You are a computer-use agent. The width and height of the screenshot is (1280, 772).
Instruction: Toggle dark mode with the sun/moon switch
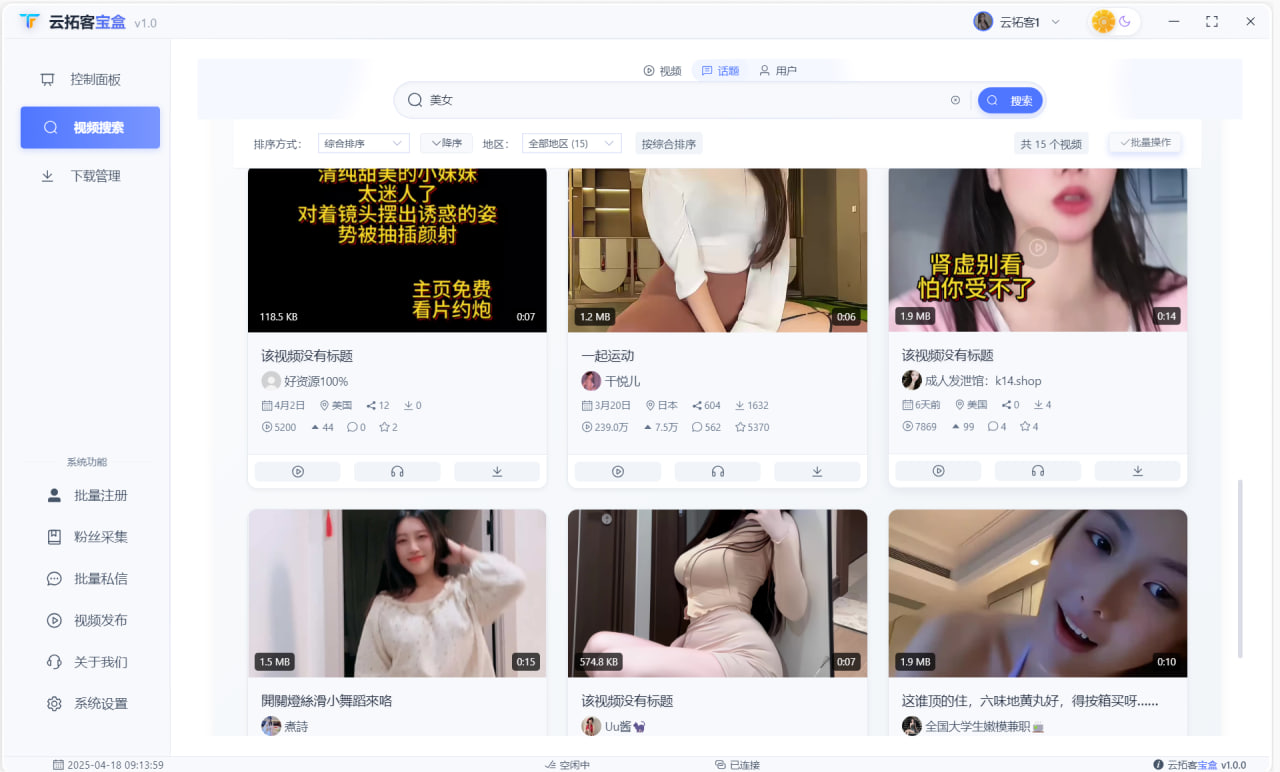coord(1113,20)
